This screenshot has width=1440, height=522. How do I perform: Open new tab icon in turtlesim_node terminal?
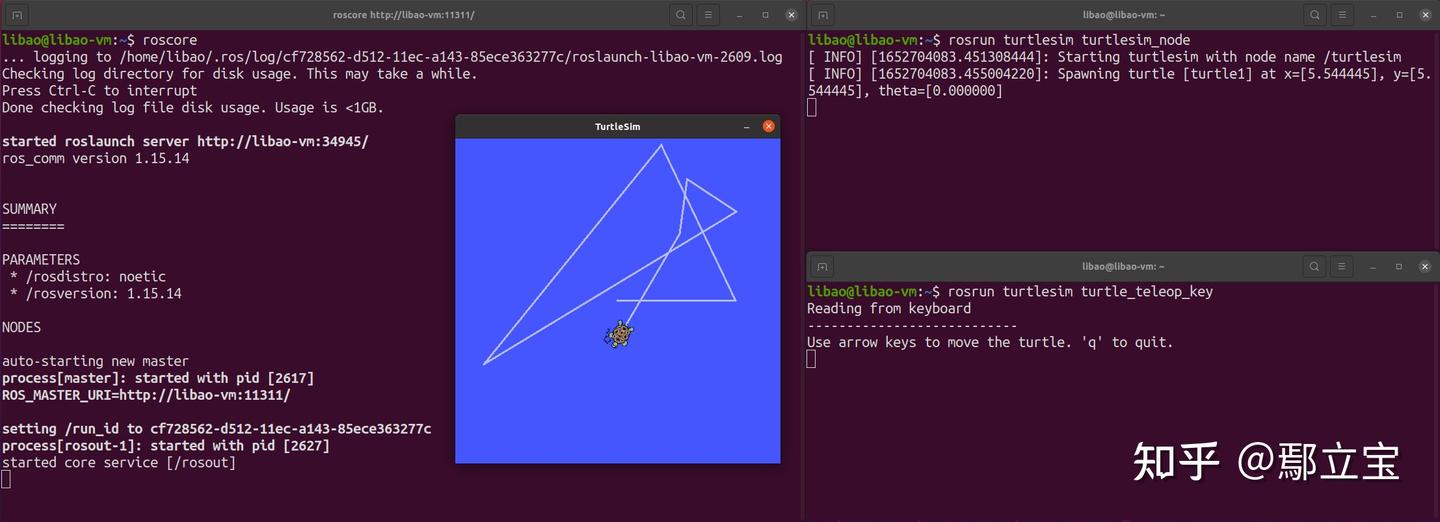click(822, 15)
